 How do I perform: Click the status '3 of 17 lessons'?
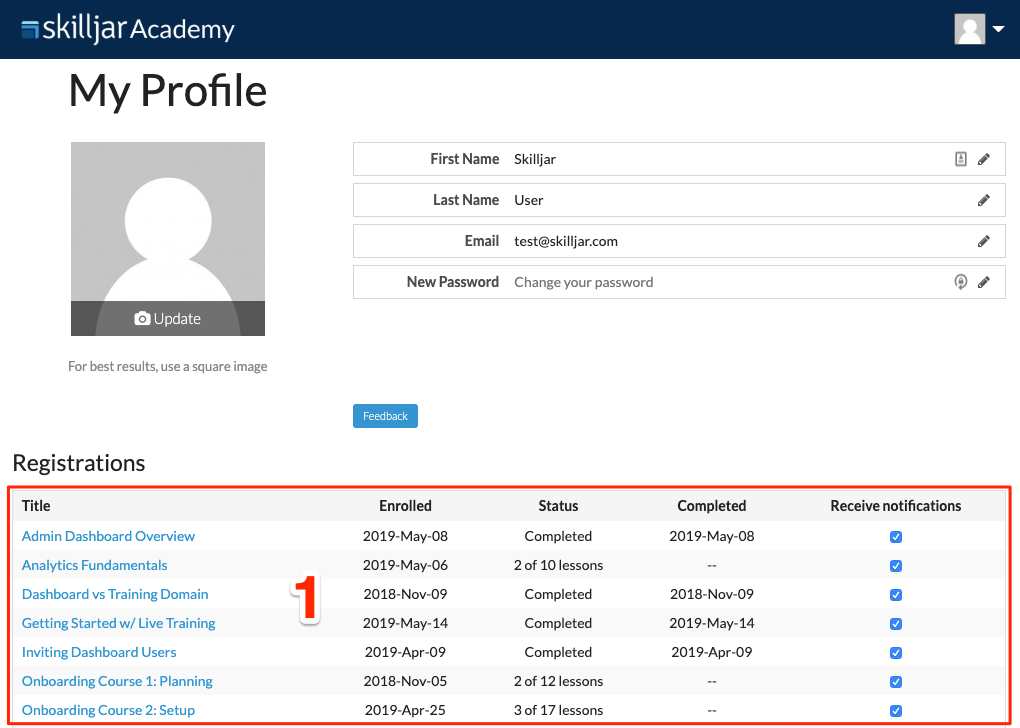click(x=558, y=710)
